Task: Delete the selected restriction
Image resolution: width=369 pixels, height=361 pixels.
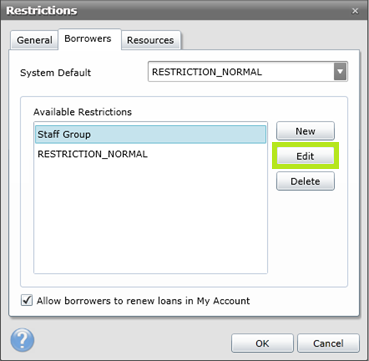Action: click(x=305, y=181)
